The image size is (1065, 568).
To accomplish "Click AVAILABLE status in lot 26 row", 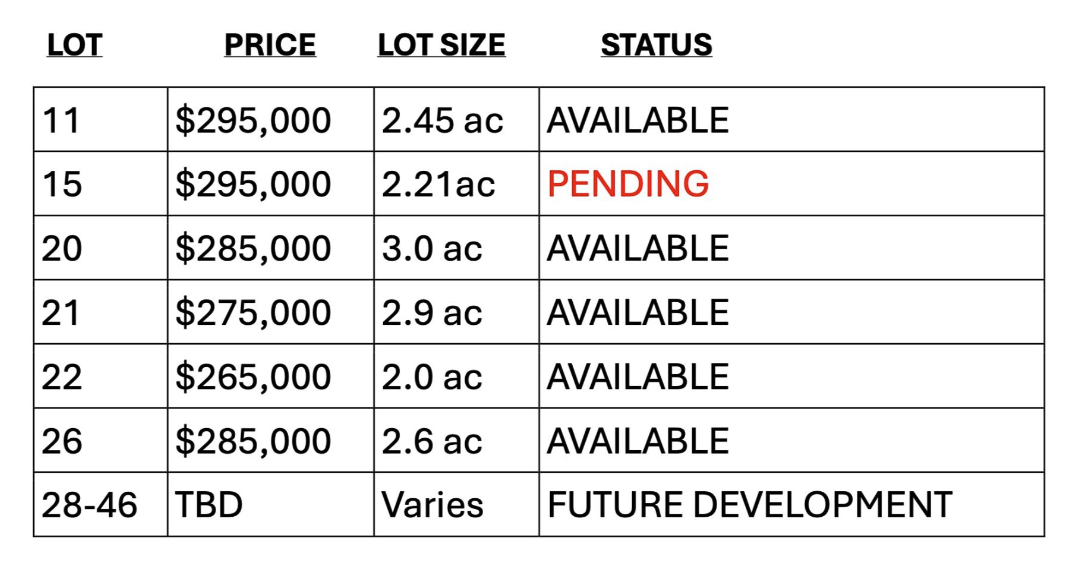I will pyautogui.click(x=638, y=441).
